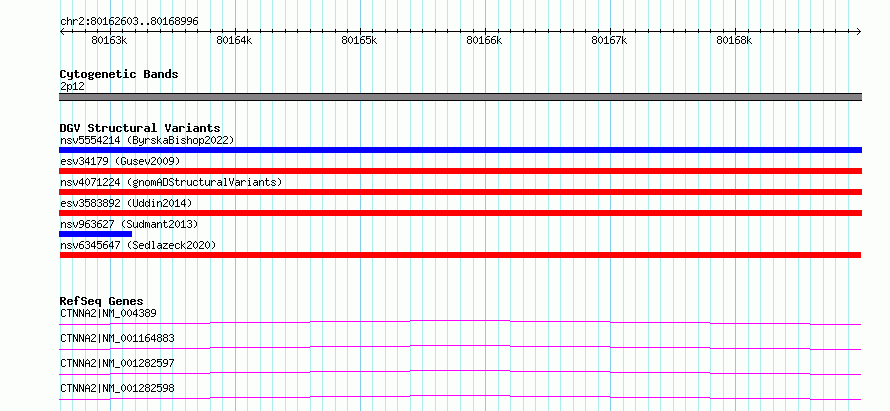Click the left arrowhead of the ruler
This screenshot has width=890, height=411.
click(x=62, y=31)
